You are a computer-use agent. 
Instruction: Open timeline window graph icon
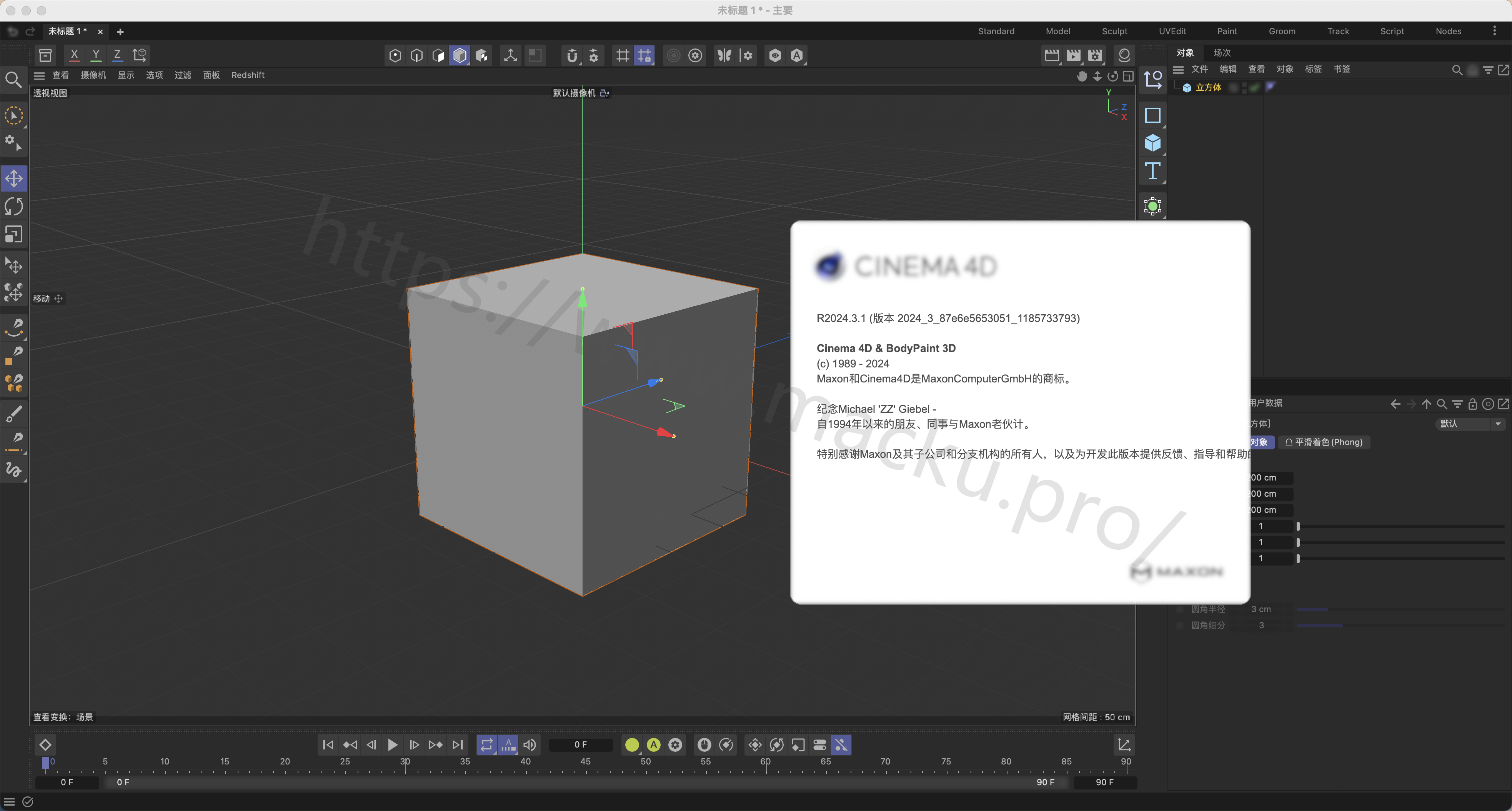click(1125, 745)
